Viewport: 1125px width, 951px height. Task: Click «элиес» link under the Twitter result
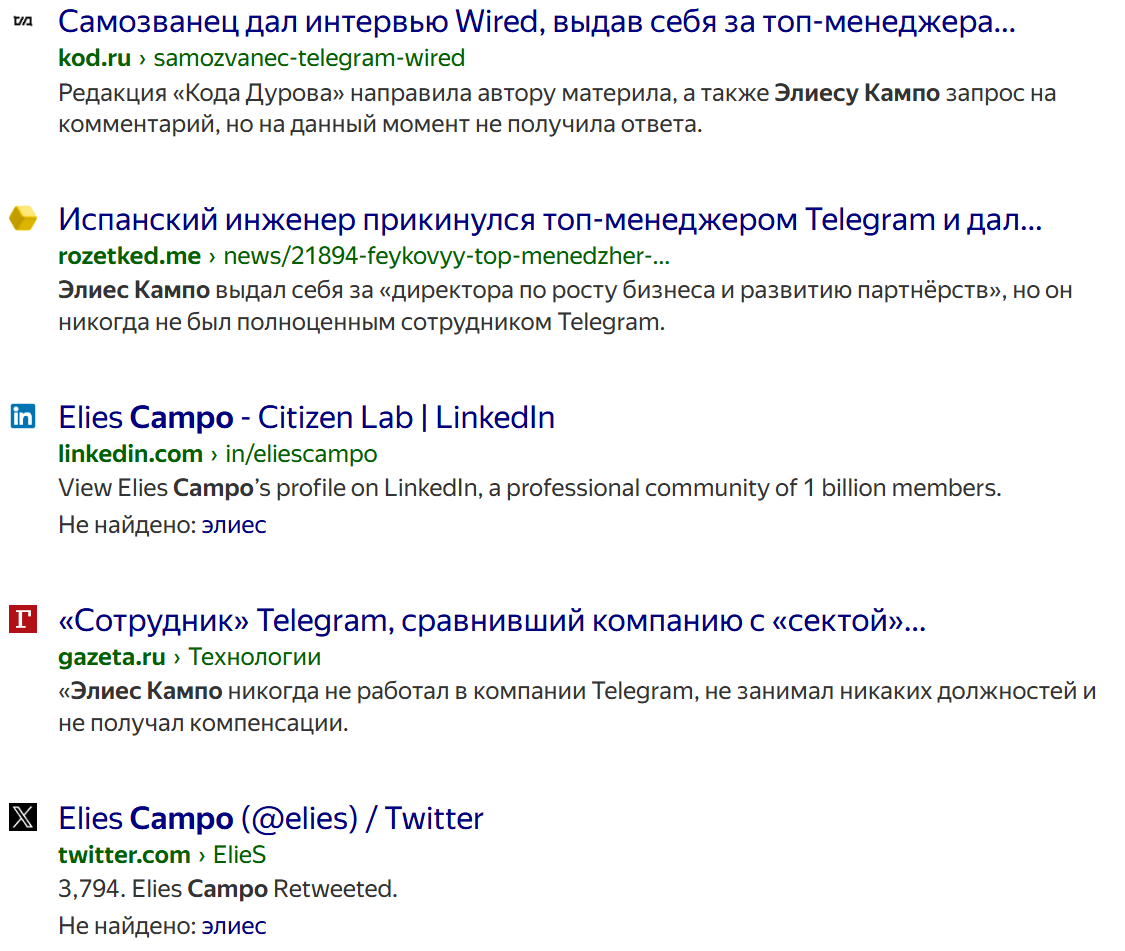pos(234,925)
